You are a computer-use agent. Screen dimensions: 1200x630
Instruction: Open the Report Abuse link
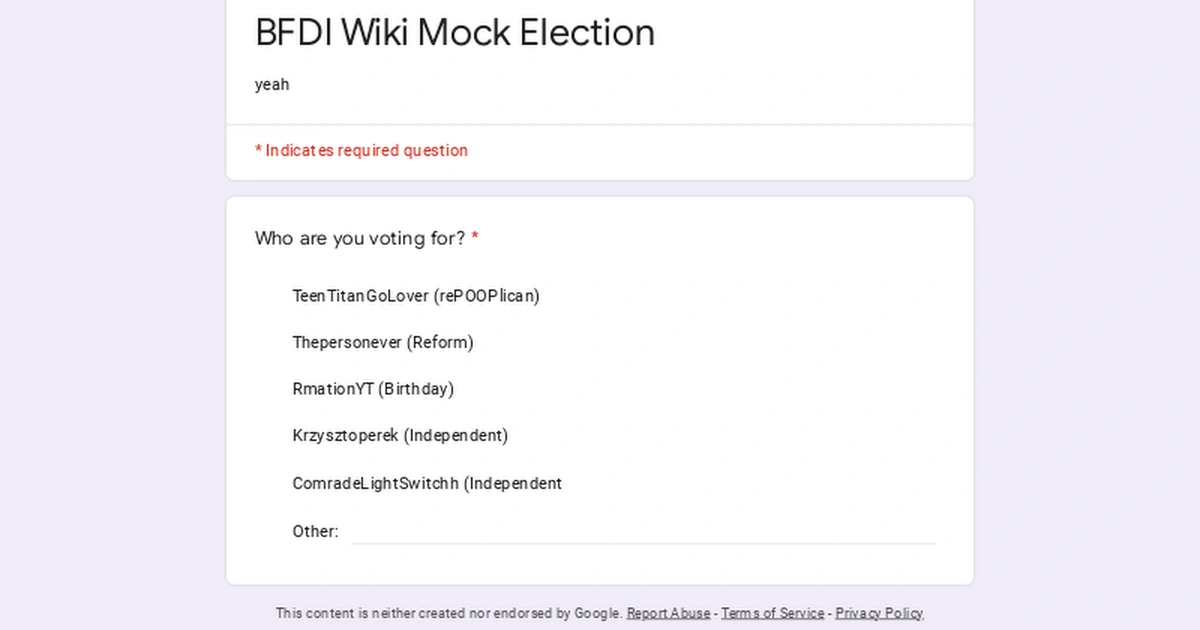pos(668,613)
